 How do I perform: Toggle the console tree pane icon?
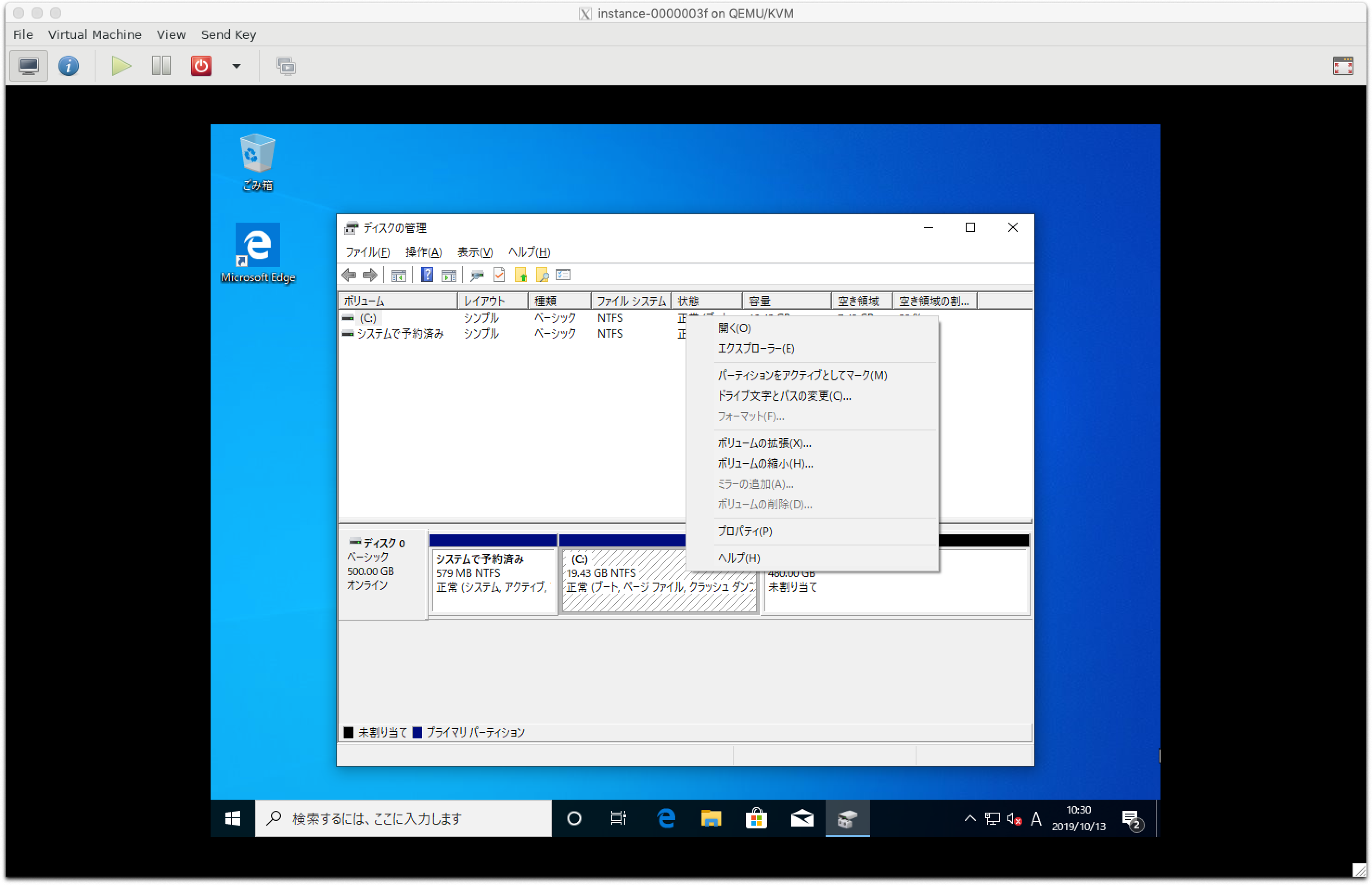point(398,275)
